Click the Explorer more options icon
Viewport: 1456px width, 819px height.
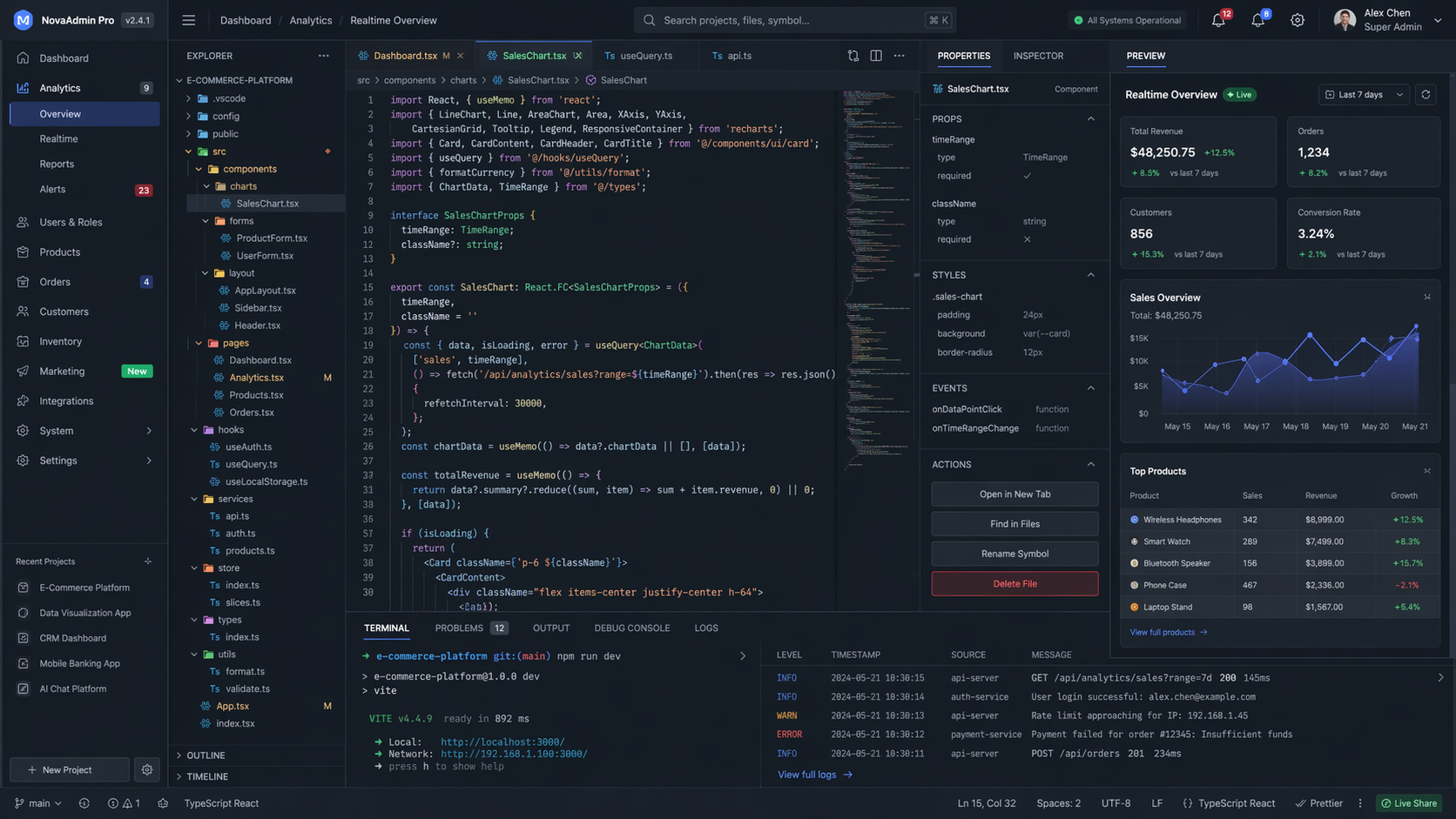tap(324, 56)
